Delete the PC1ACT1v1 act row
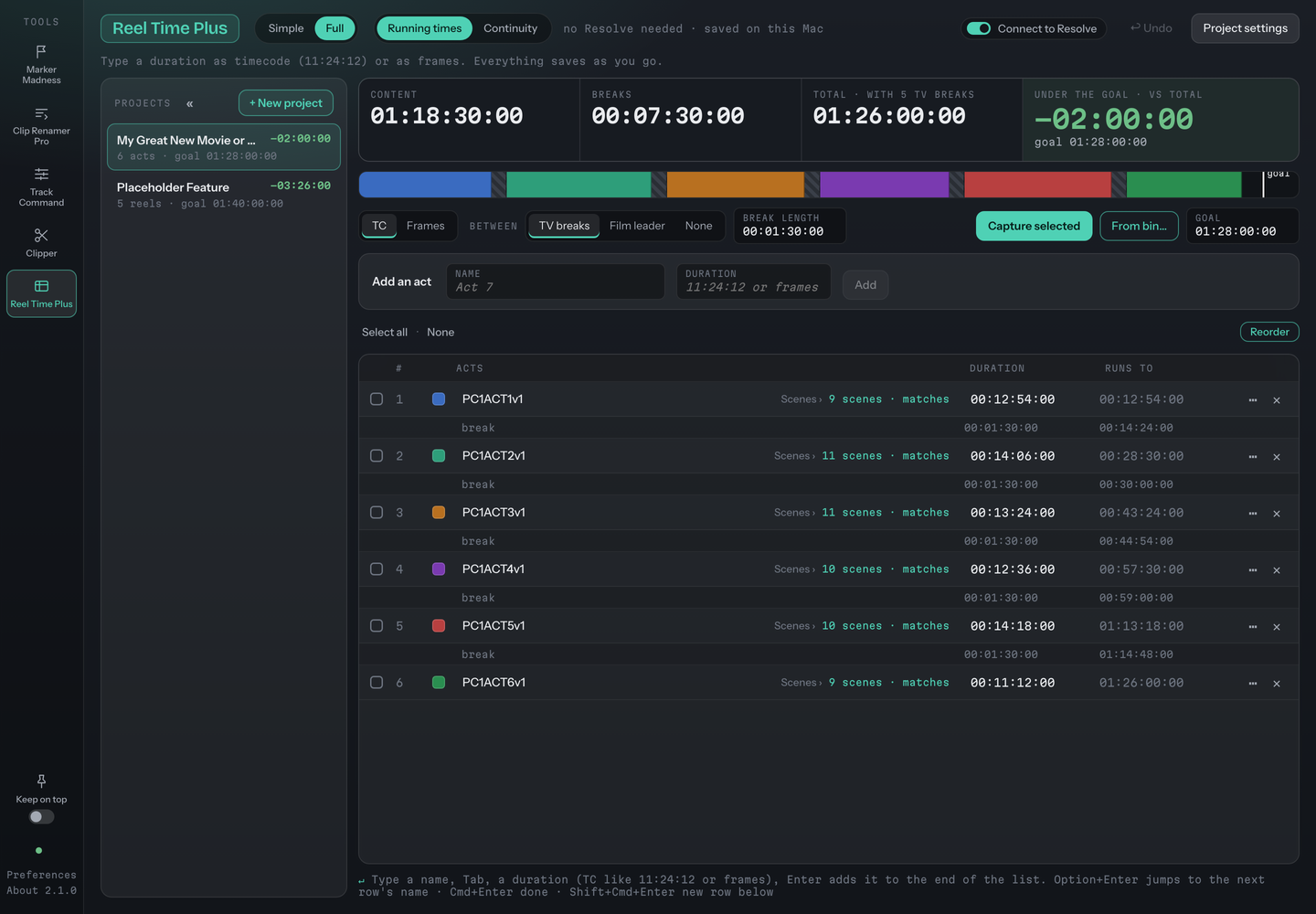The width and height of the screenshot is (1316, 914). [x=1277, y=400]
